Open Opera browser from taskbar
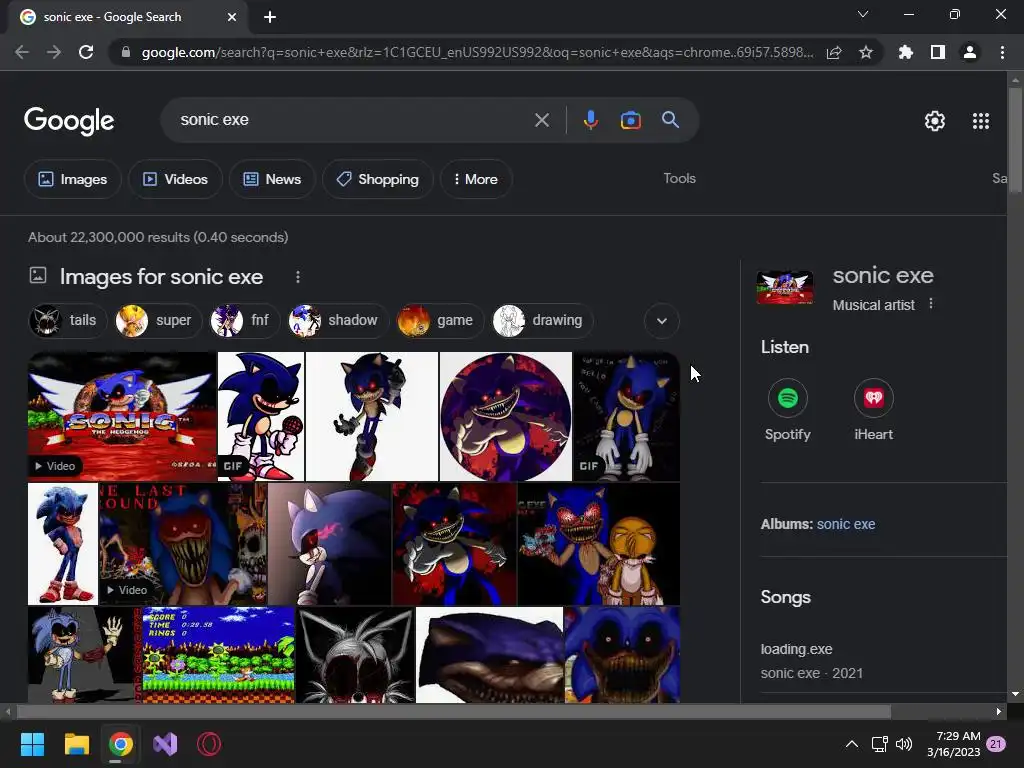The image size is (1024, 768). click(x=209, y=744)
